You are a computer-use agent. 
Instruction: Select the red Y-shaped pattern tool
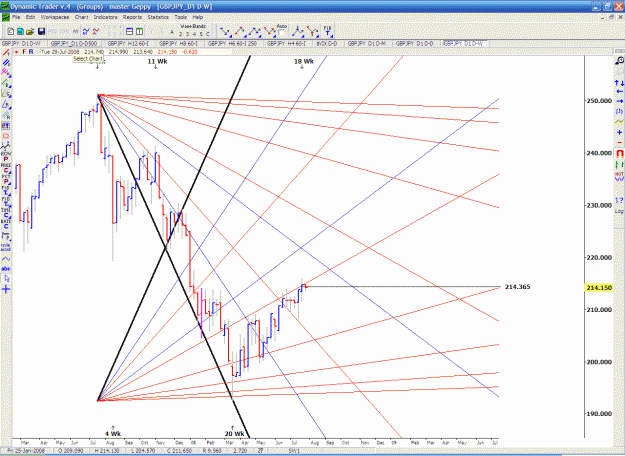[312, 31]
